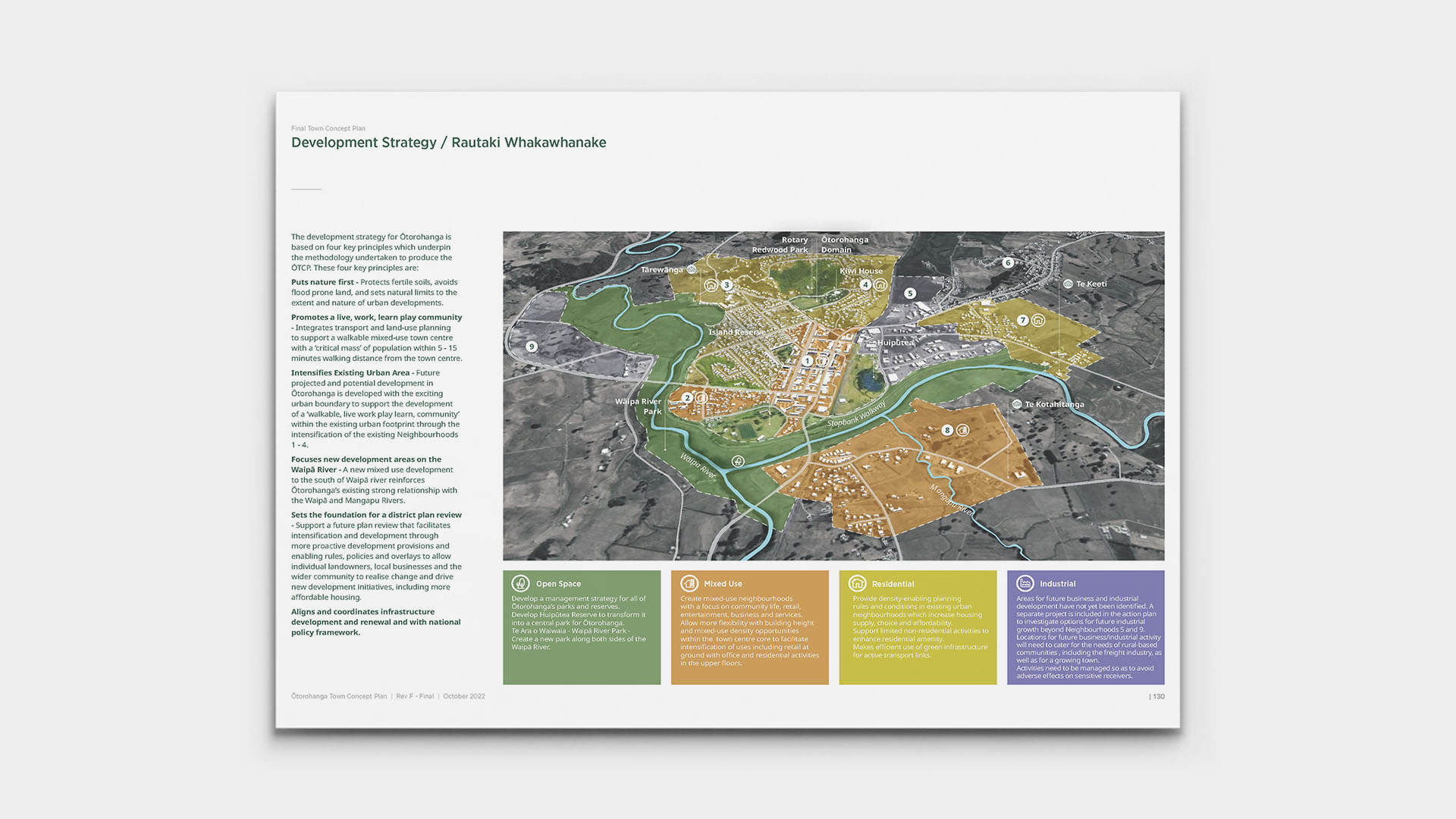Screen dimensions: 1456x819
Task: Click the Residential house icon in the legend
Action: pyautogui.click(x=857, y=583)
